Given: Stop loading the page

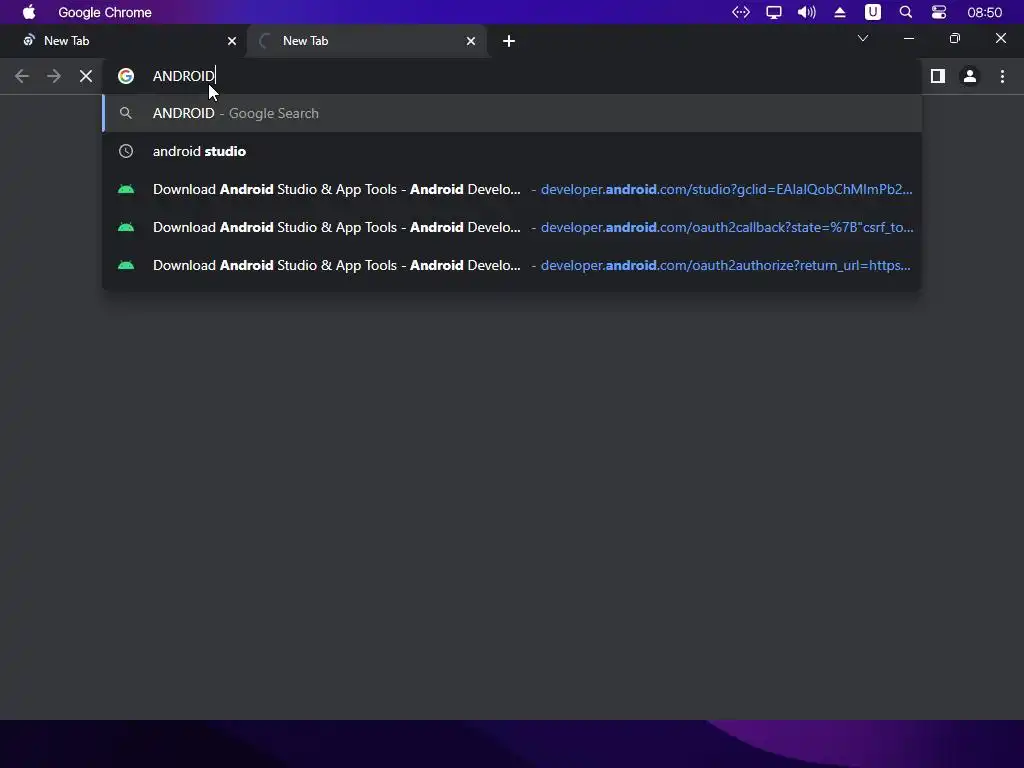Looking at the screenshot, I should (x=86, y=76).
